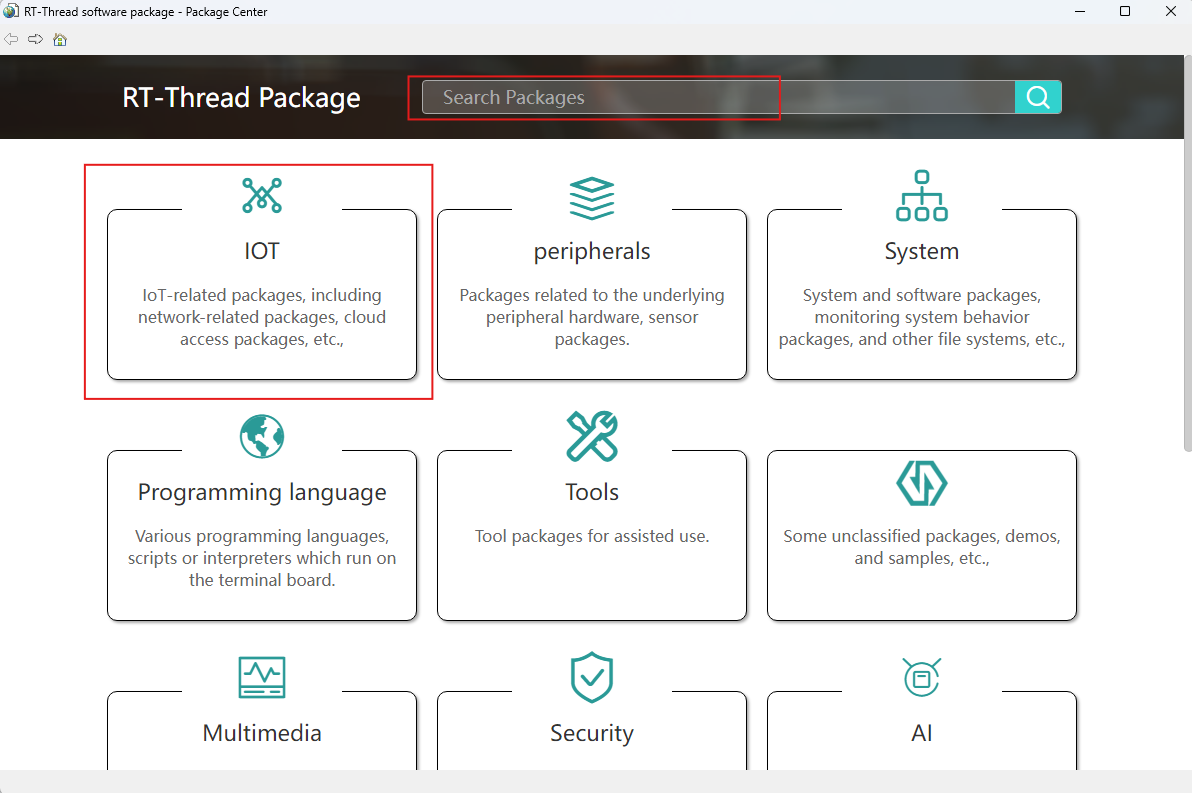Go back with the left arrow
The image size is (1192, 793).
11,39
